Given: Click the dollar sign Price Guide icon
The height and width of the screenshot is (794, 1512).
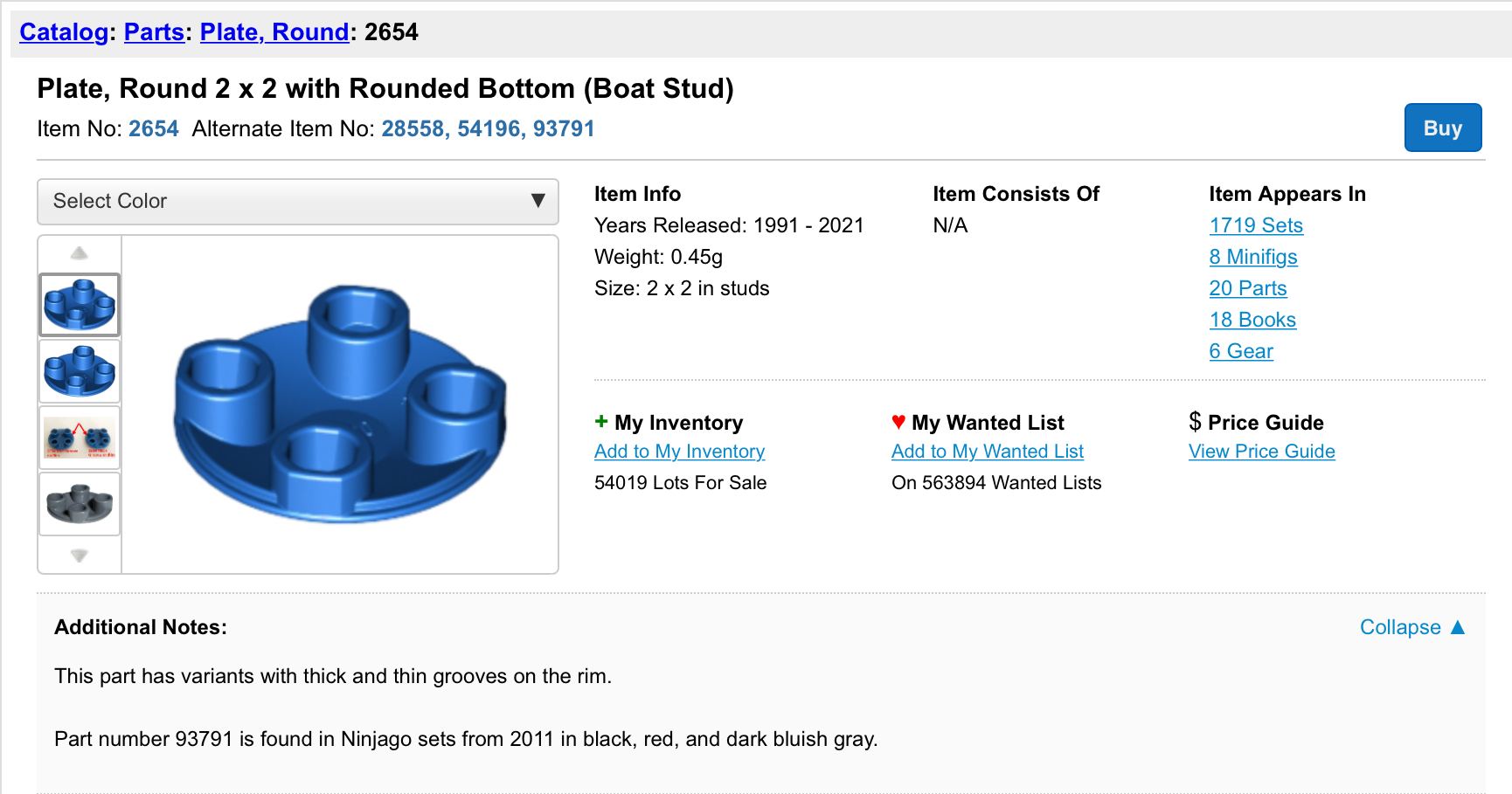Looking at the screenshot, I should (1195, 422).
